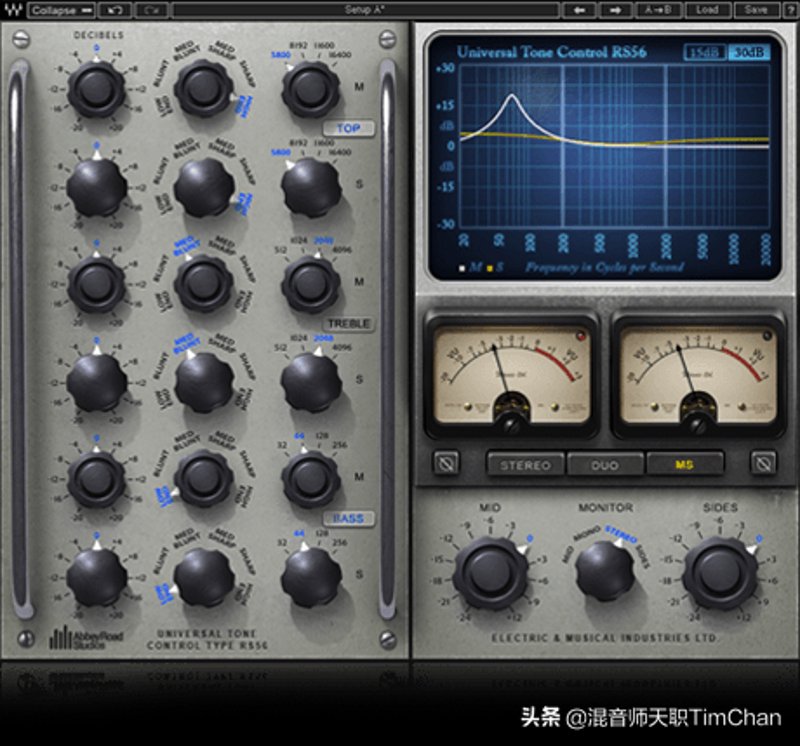Click the TREBLE S filter shape selector knob
The image size is (800, 746).
coord(204,381)
